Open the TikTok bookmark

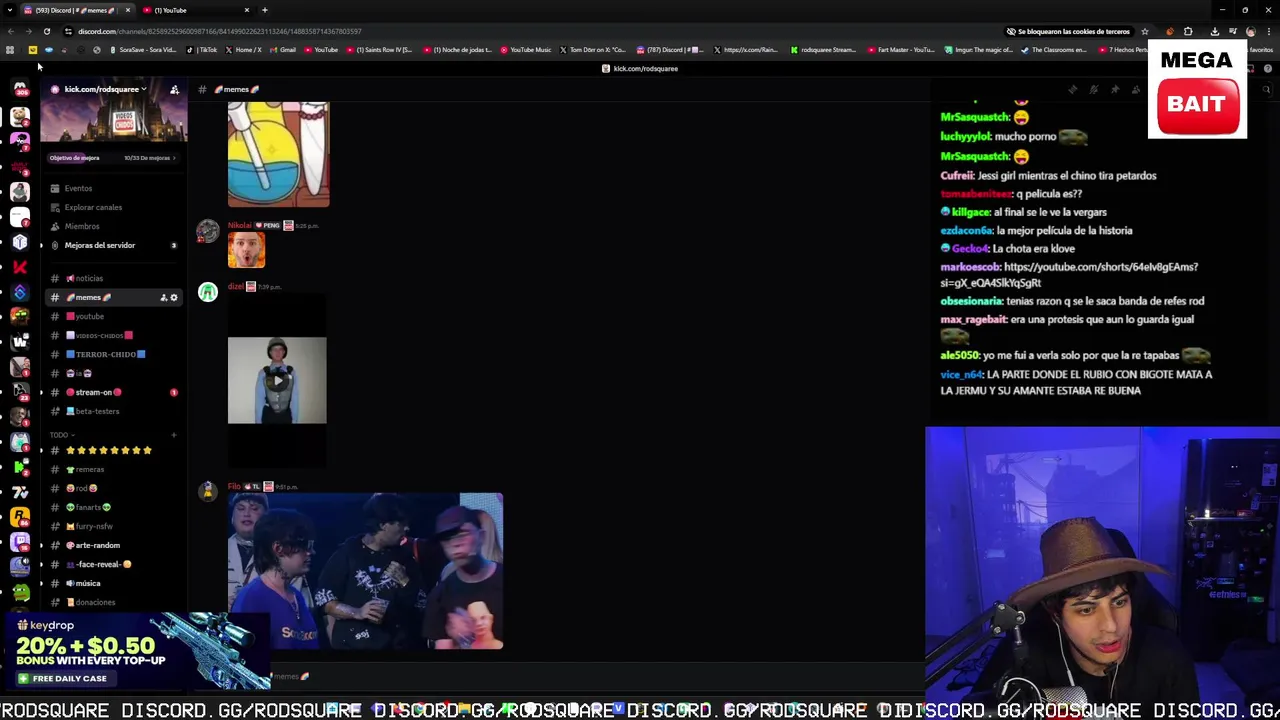coord(203,50)
